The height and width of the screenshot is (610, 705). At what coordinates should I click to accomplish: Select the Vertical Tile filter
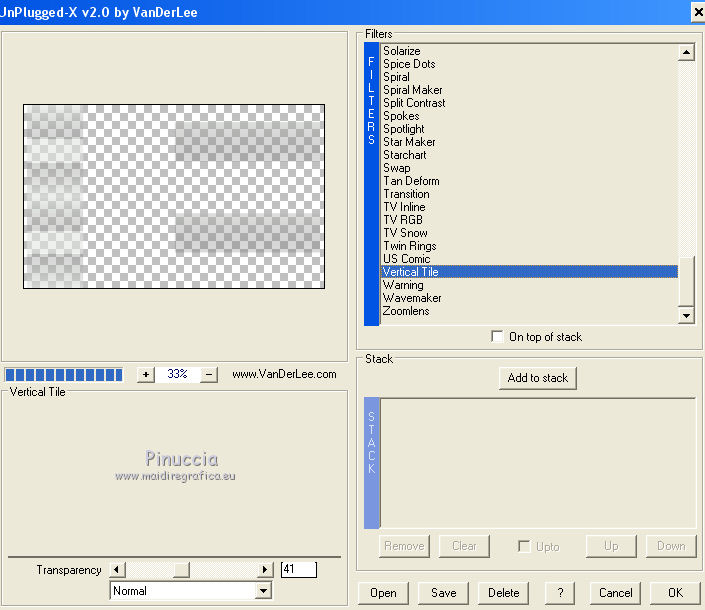click(x=529, y=272)
